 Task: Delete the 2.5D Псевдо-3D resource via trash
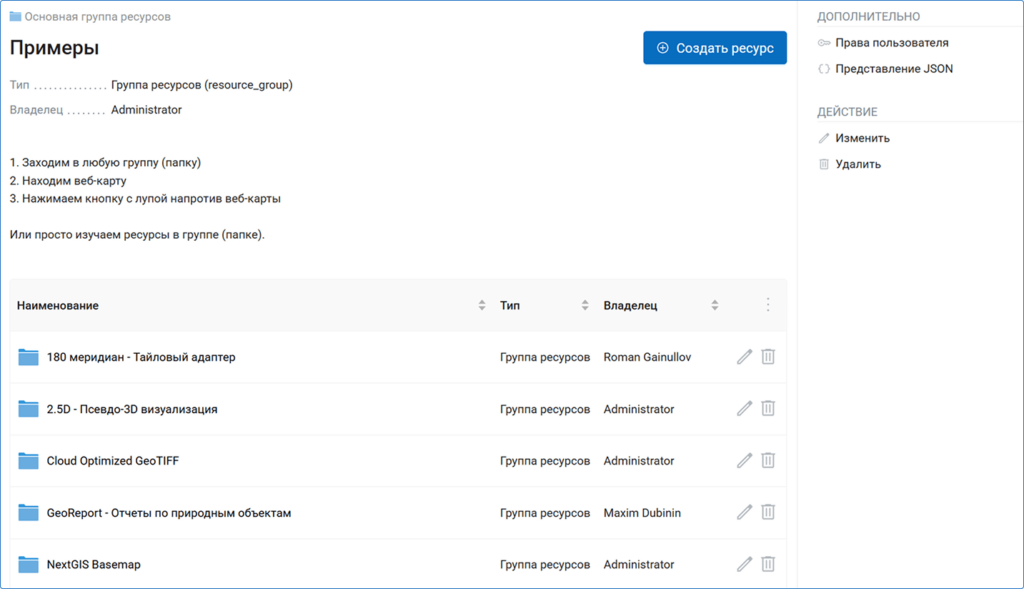click(x=768, y=408)
